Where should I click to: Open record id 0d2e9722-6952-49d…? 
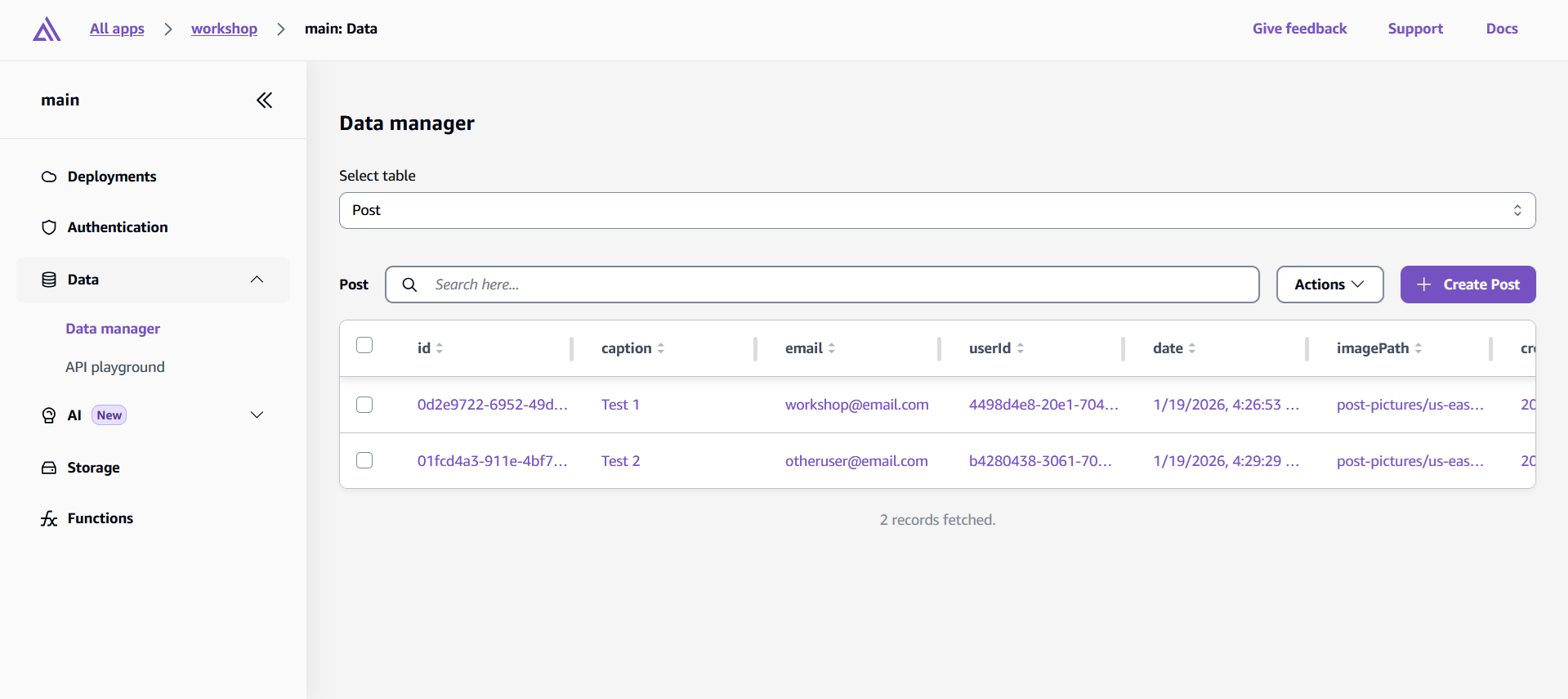coord(492,405)
